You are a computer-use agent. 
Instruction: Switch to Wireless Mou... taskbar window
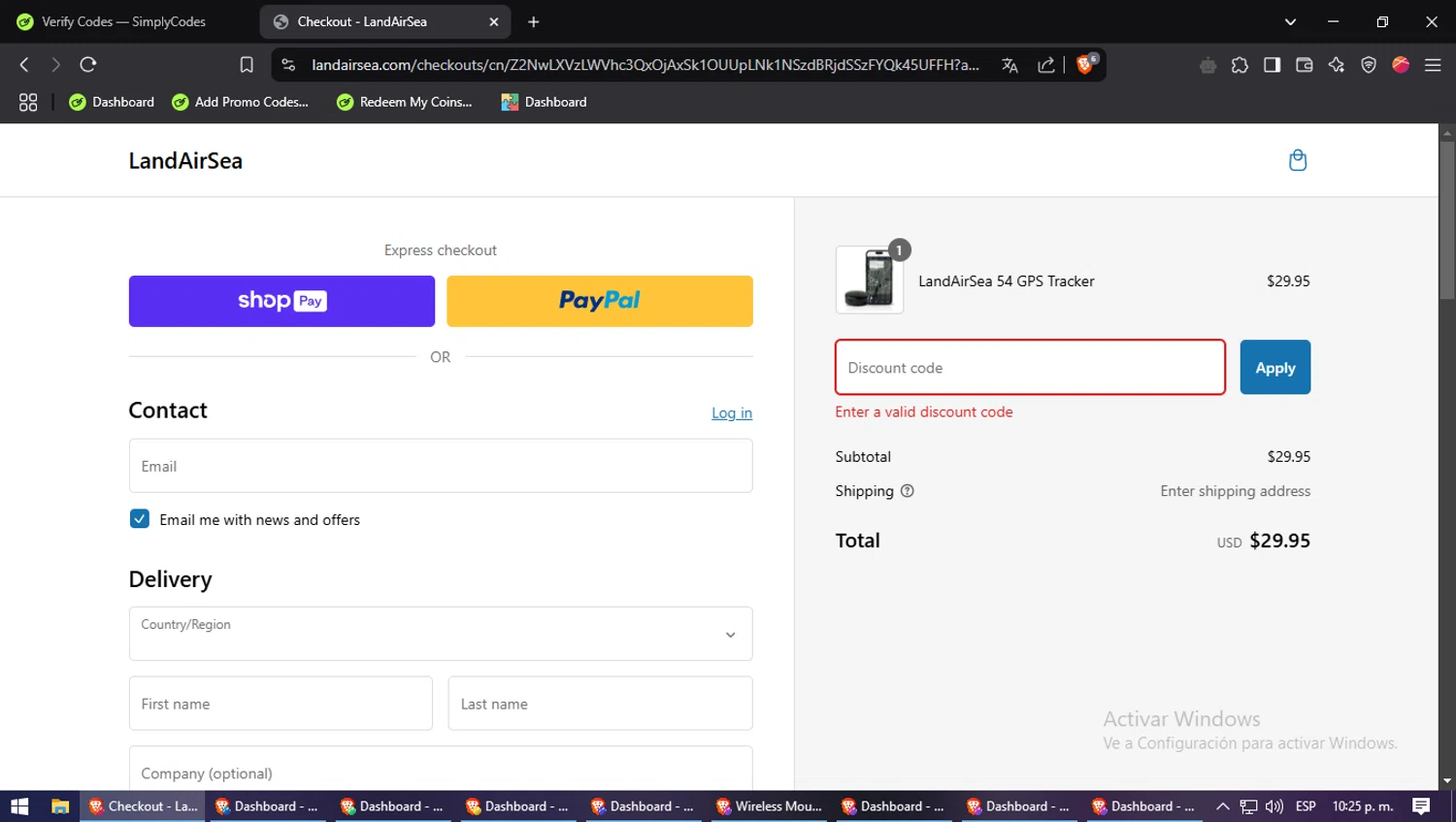pos(769,806)
